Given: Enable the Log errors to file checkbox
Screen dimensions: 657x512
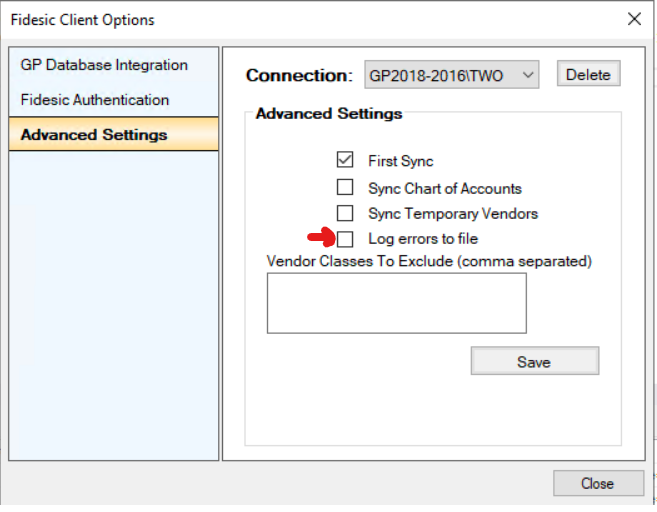Looking at the screenshot, I should point(345,239).
